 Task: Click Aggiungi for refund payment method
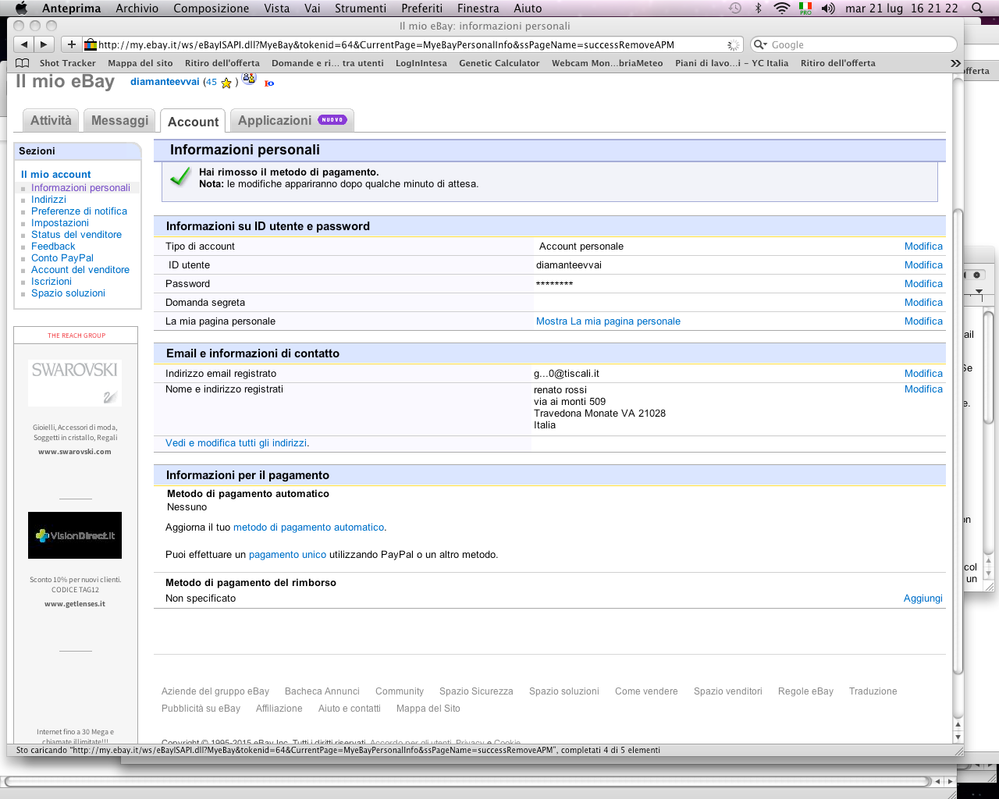pos(923,598)
